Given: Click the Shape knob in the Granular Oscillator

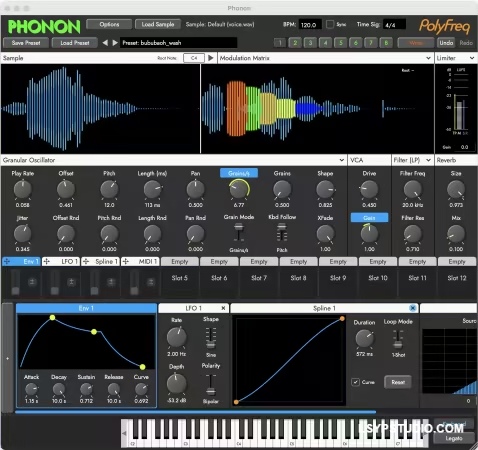Looking at the screenshot, I should (325, 189).
